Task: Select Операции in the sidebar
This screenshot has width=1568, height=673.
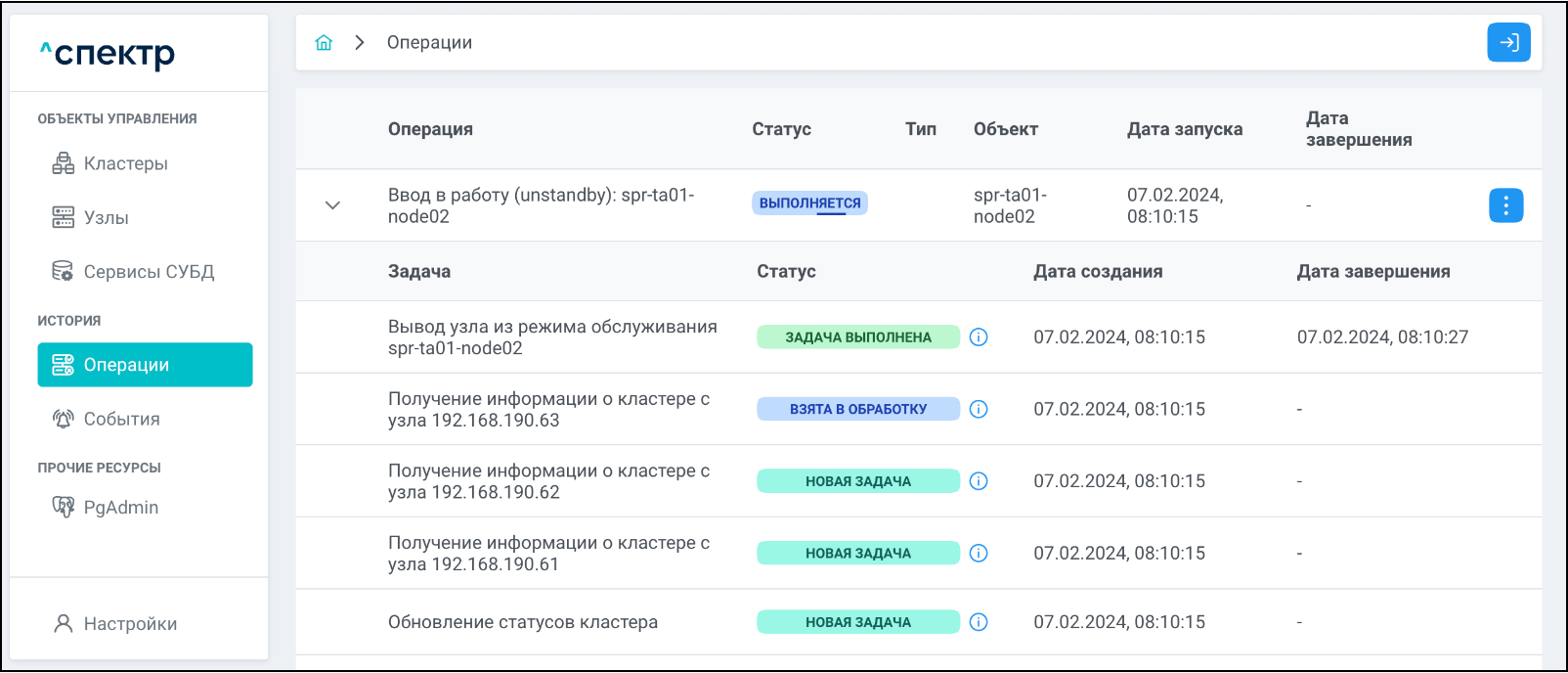Action: 145,365
